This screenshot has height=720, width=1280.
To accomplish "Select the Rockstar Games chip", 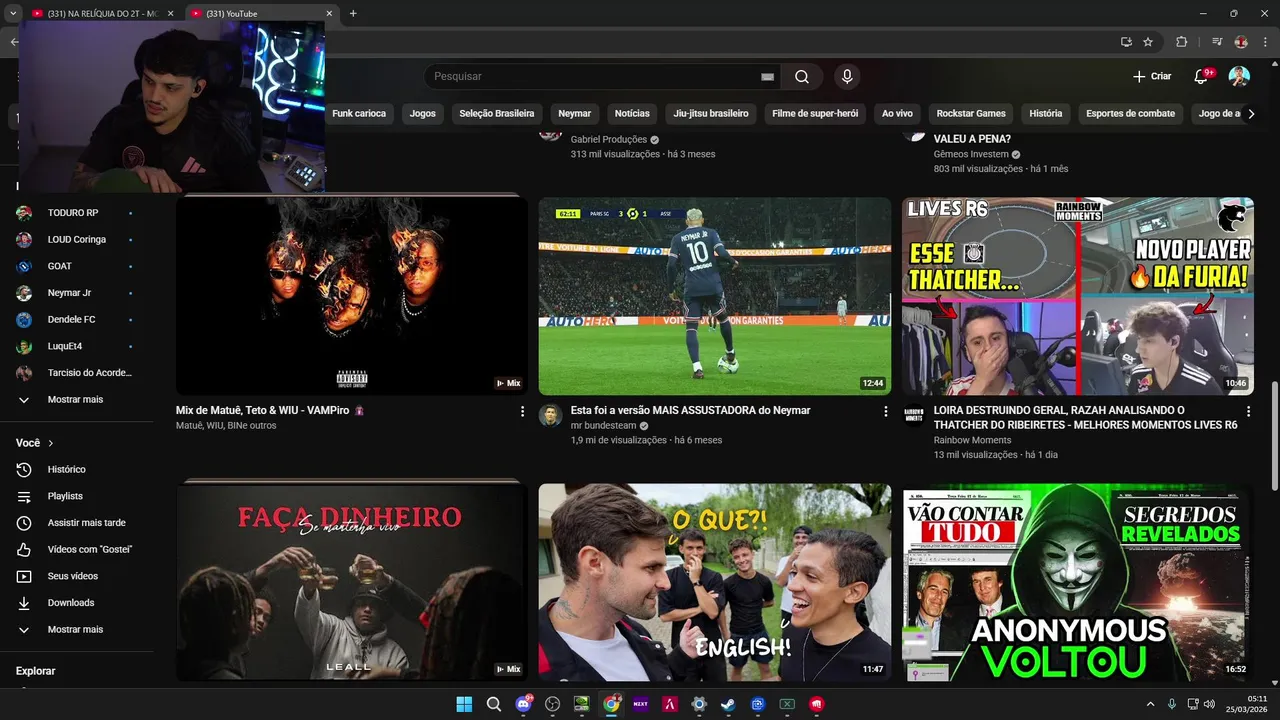I will pos(971,113).
